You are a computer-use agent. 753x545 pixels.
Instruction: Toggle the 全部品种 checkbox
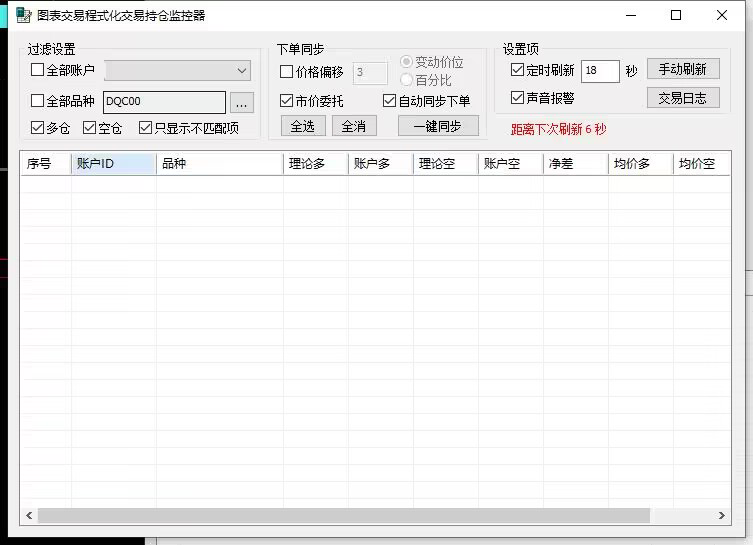coord(38,101)
